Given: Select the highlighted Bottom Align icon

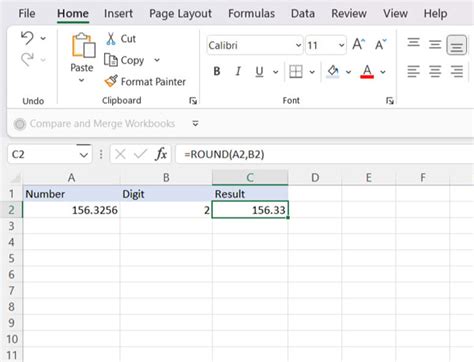Looking at the screenshot, I should pos(457,45).
